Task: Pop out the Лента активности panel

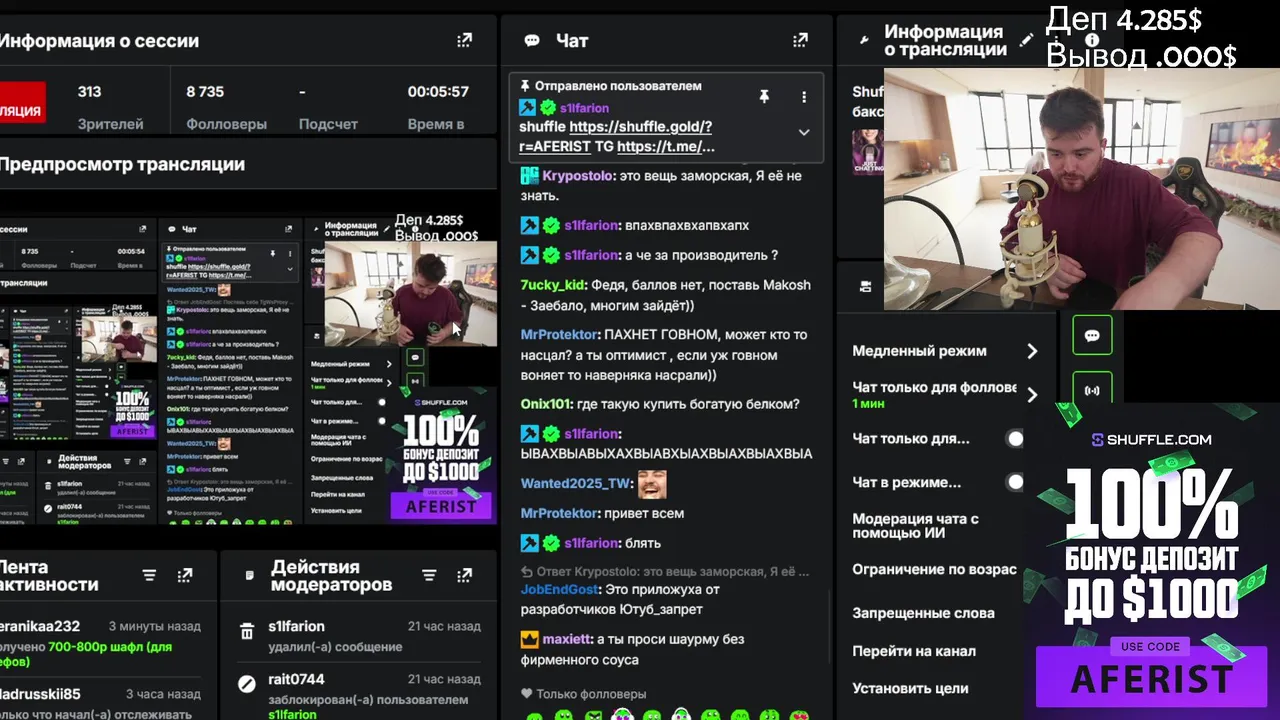Action: tap(184, 575)
